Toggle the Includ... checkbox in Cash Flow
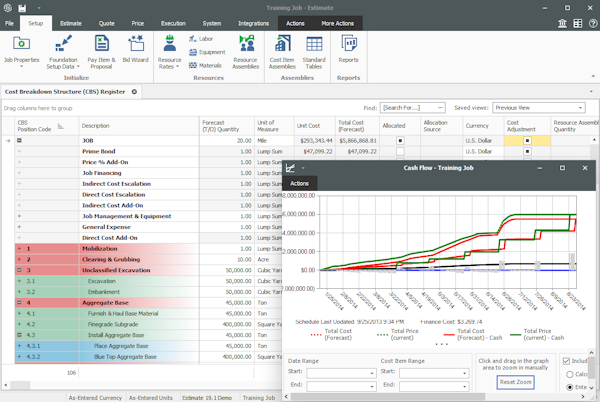 pyautogui.click(x=566, y=361)
